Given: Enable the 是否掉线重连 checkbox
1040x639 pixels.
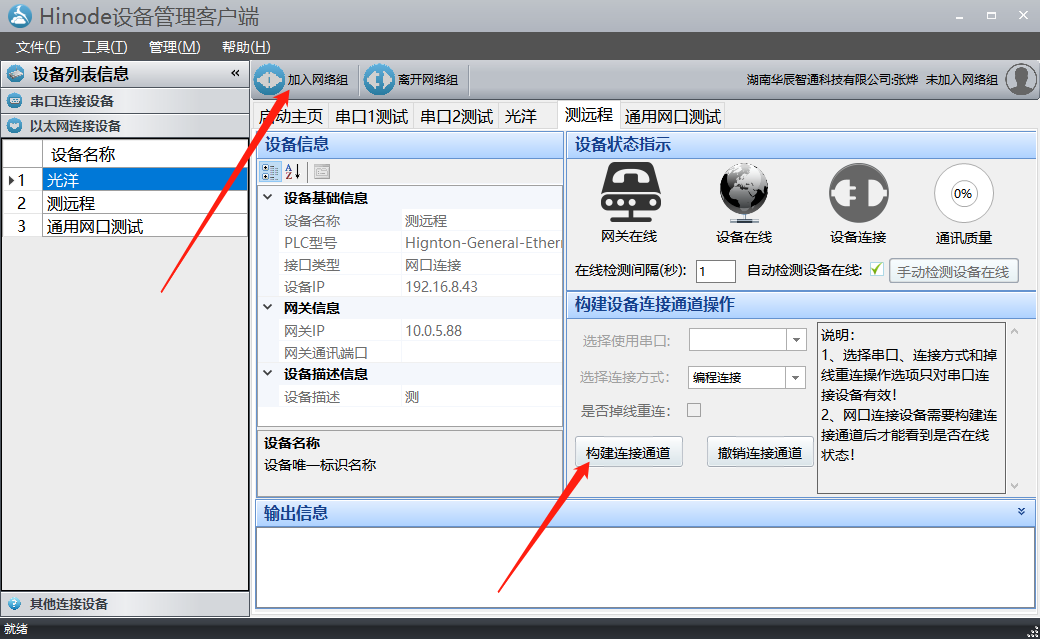Looking at the screenshot, I should coord(694,410).
